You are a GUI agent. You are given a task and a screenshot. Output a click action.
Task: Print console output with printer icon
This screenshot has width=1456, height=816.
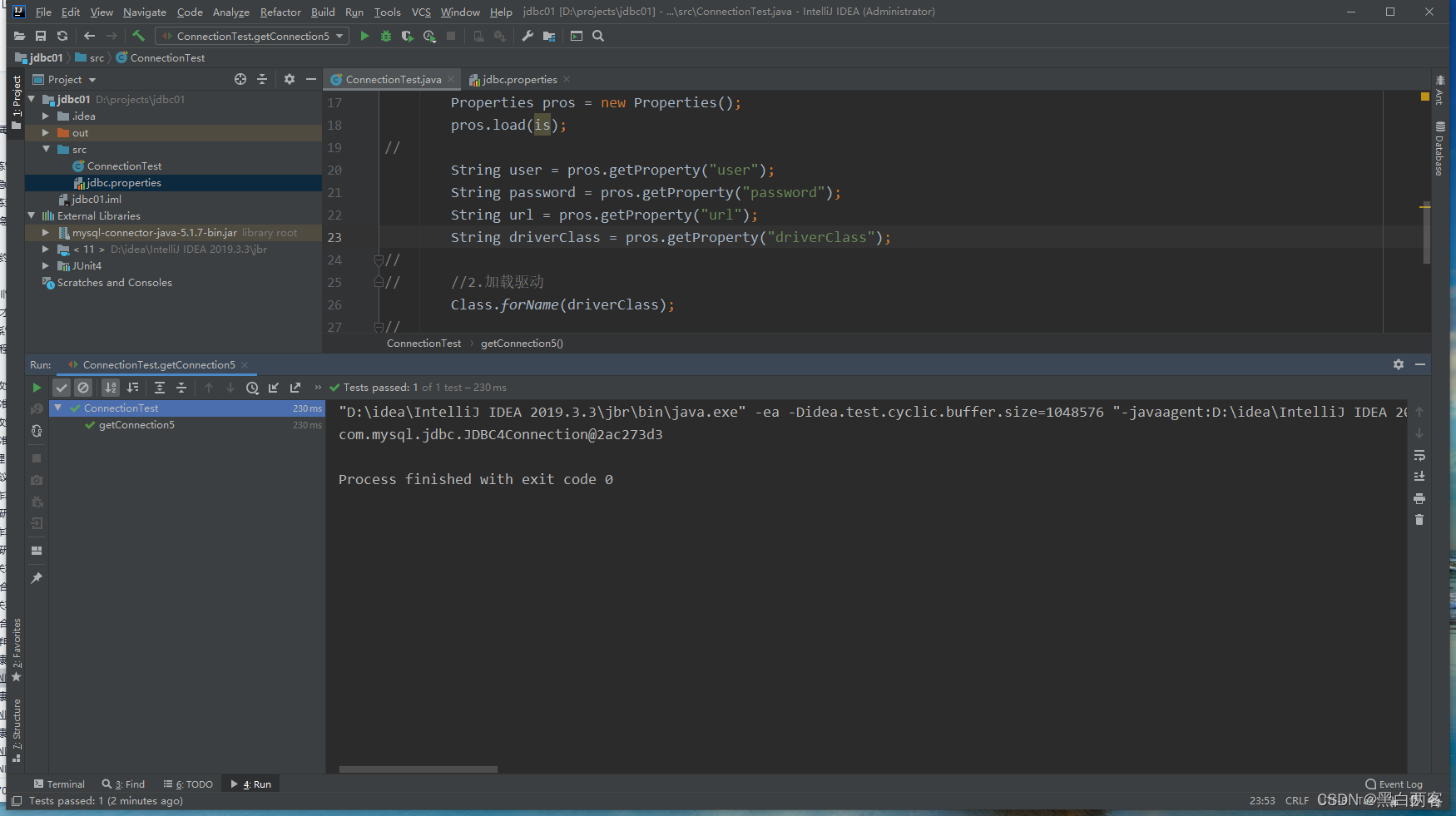1419,498
